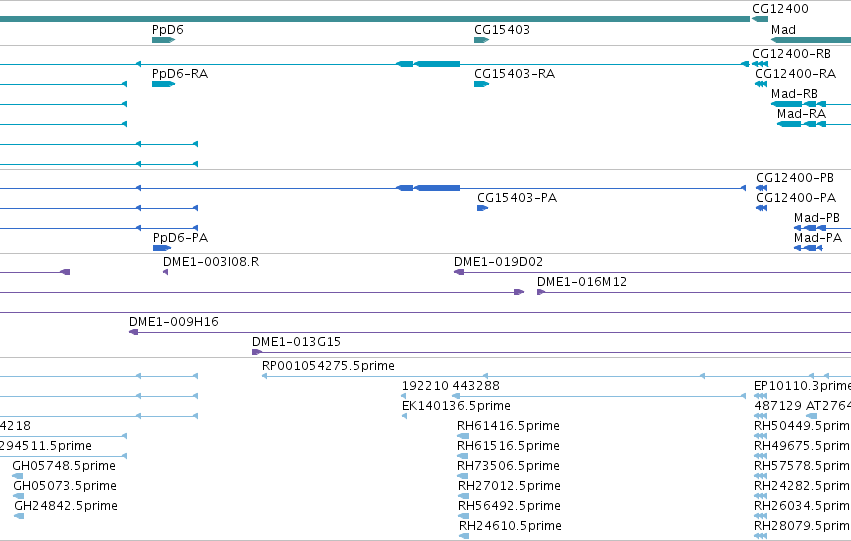The height and width of the screenshot is (541, 851).
Task: Select RH61516.5prime EST
Action: (463, 456)
